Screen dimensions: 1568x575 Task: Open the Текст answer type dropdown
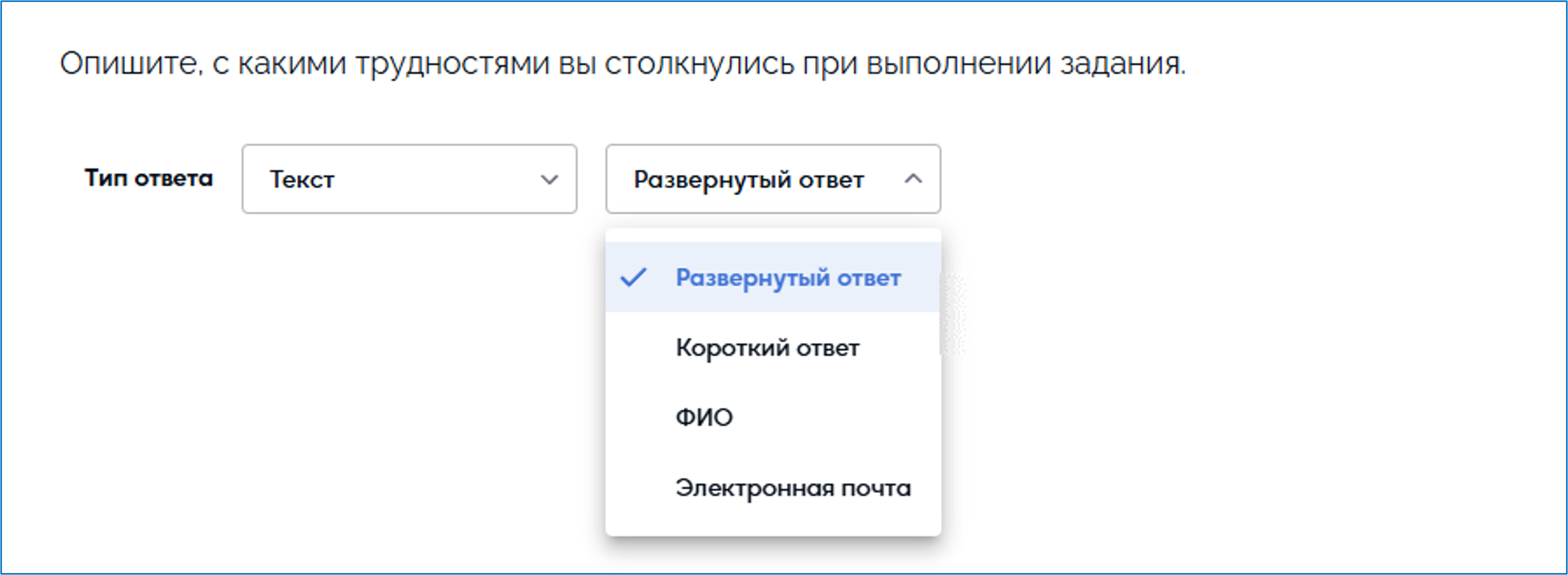pyautogui.click(x=409, y=179)
